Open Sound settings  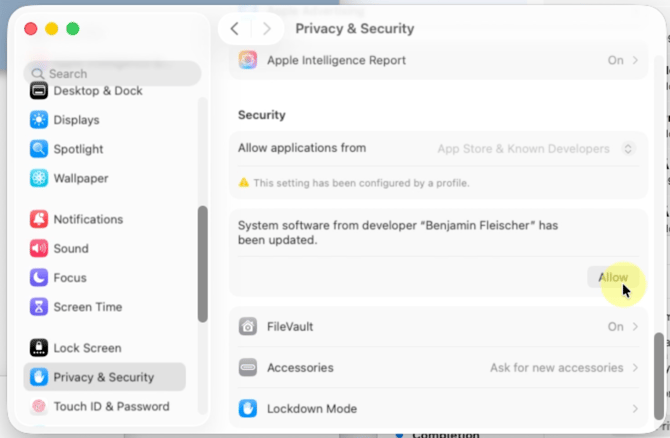105,248
